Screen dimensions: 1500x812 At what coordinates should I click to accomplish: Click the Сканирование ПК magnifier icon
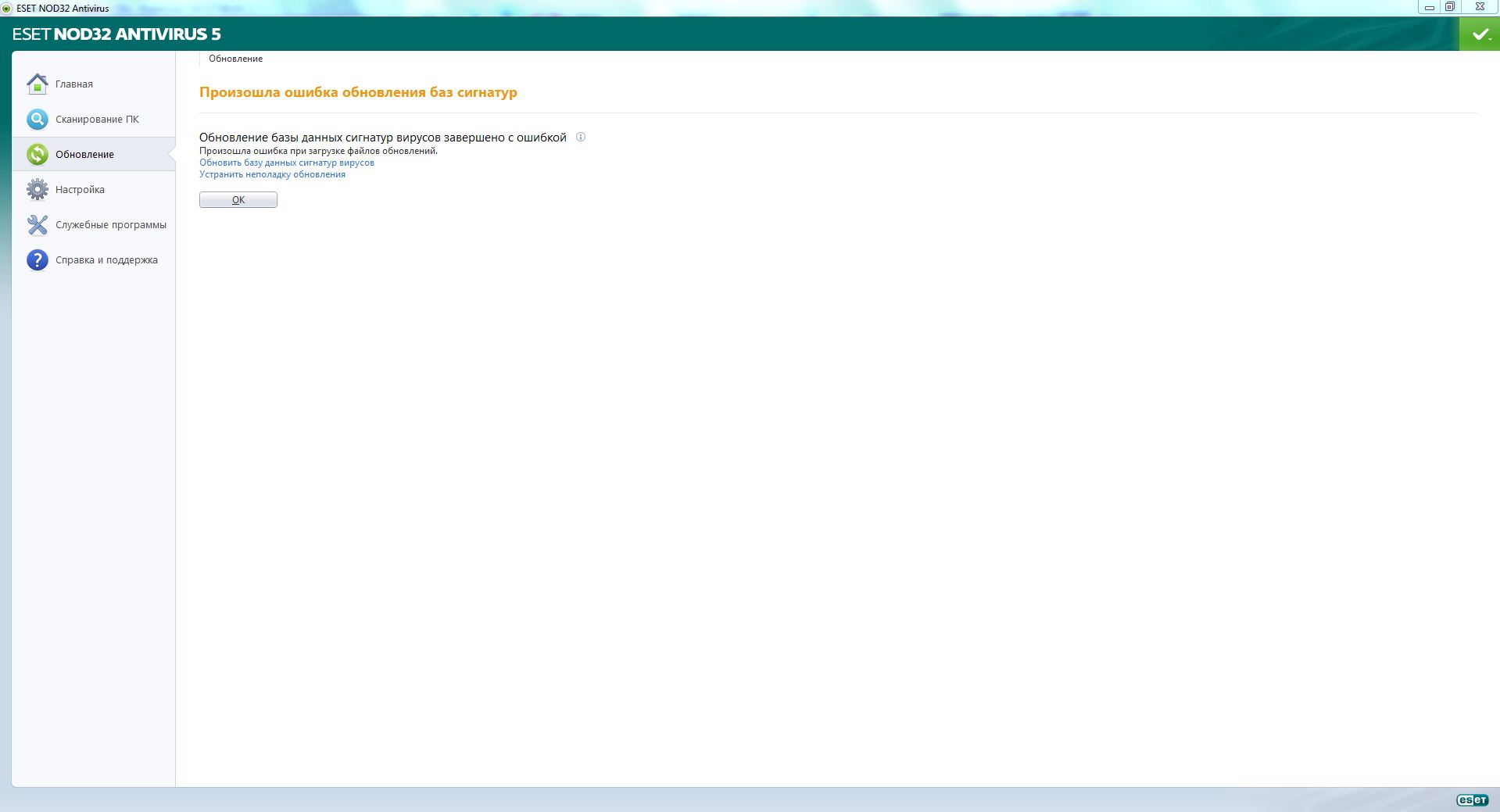(x=38, y=119)
